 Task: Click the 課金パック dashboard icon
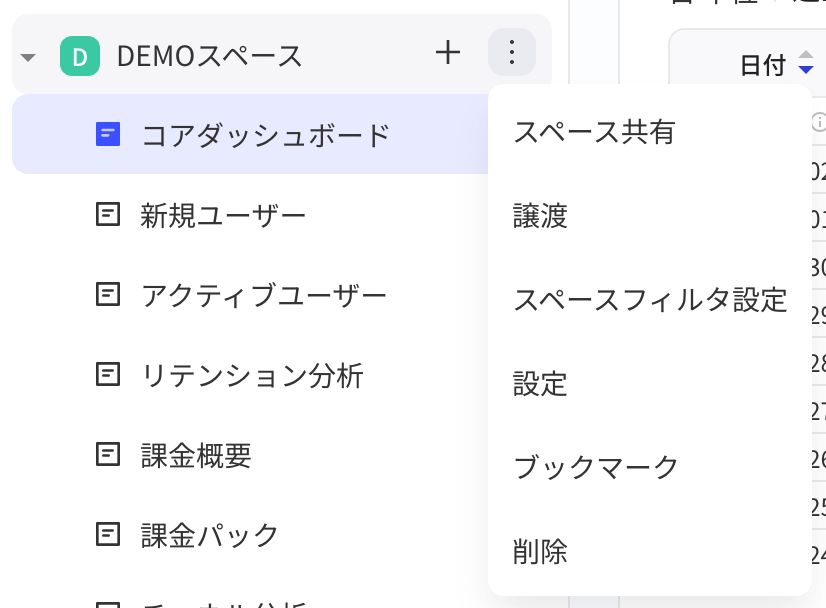[x=108, y=534]
